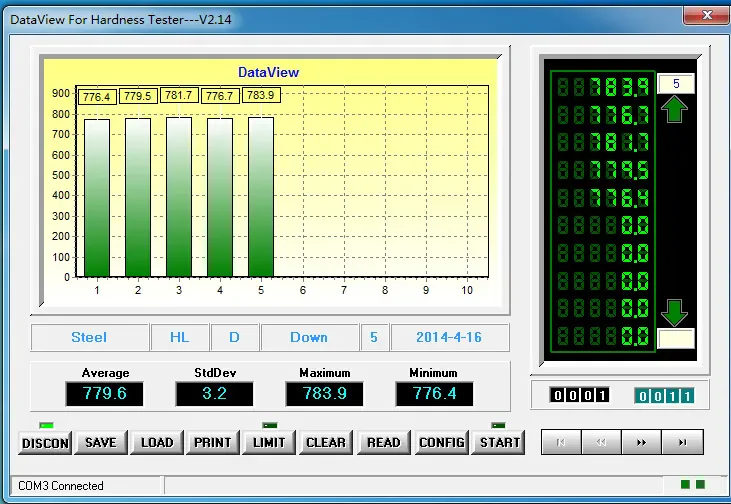Read device data with READ button
The height and width of the screenshot is (504, 731).
384,442
